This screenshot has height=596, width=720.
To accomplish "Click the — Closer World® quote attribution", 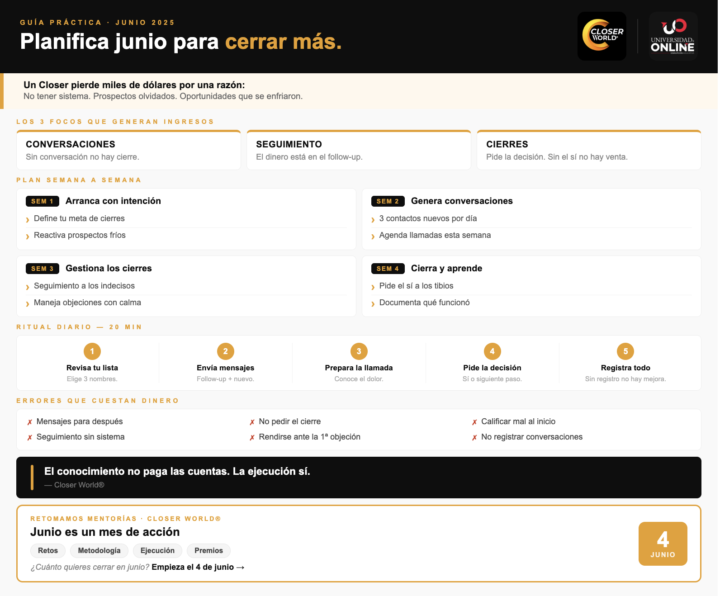I will [74, 485].
